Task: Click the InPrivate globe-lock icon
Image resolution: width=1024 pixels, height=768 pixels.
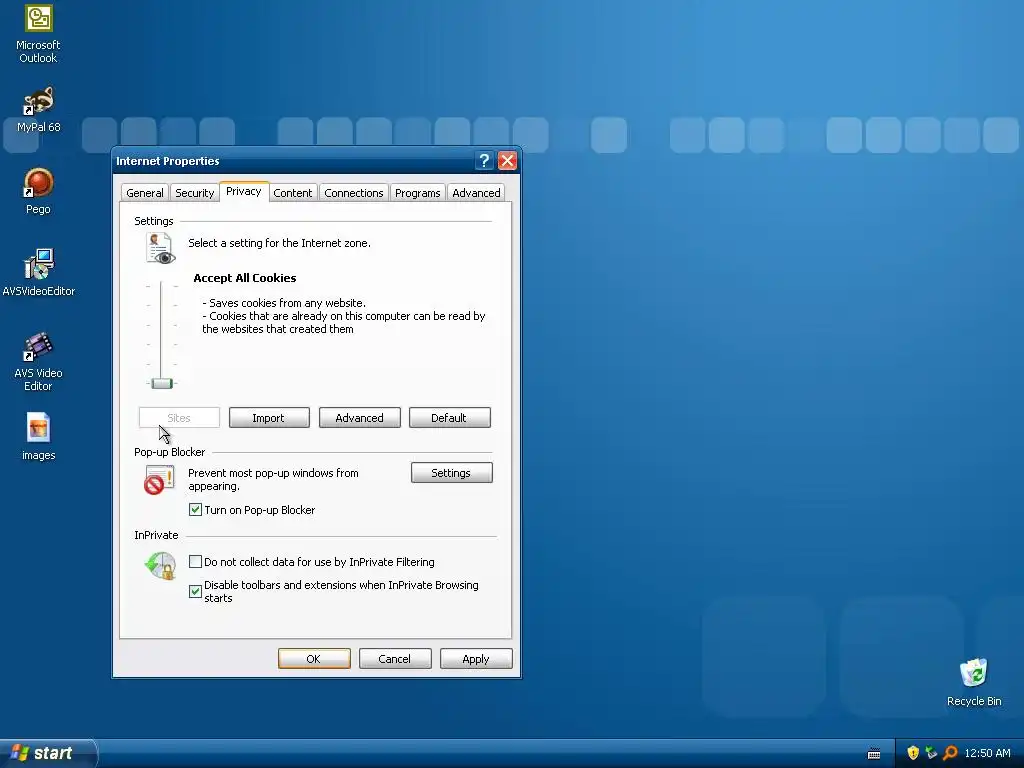Action: [x=160, y=566]
